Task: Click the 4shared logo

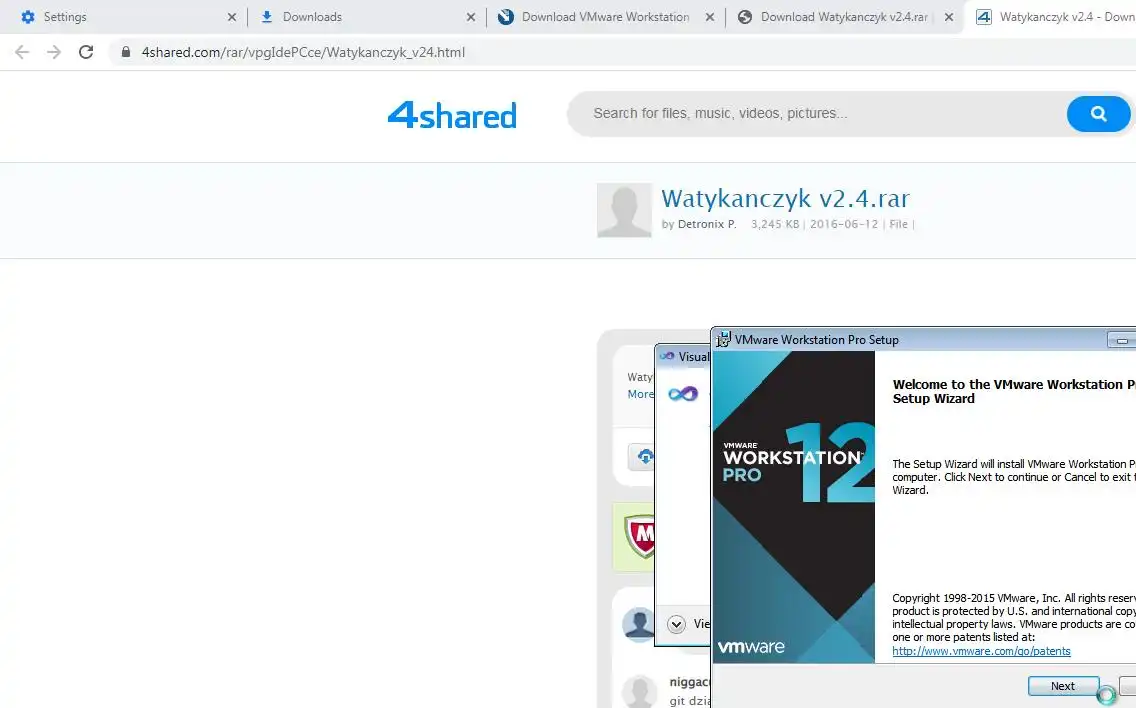Action: [x=452, y=114]
